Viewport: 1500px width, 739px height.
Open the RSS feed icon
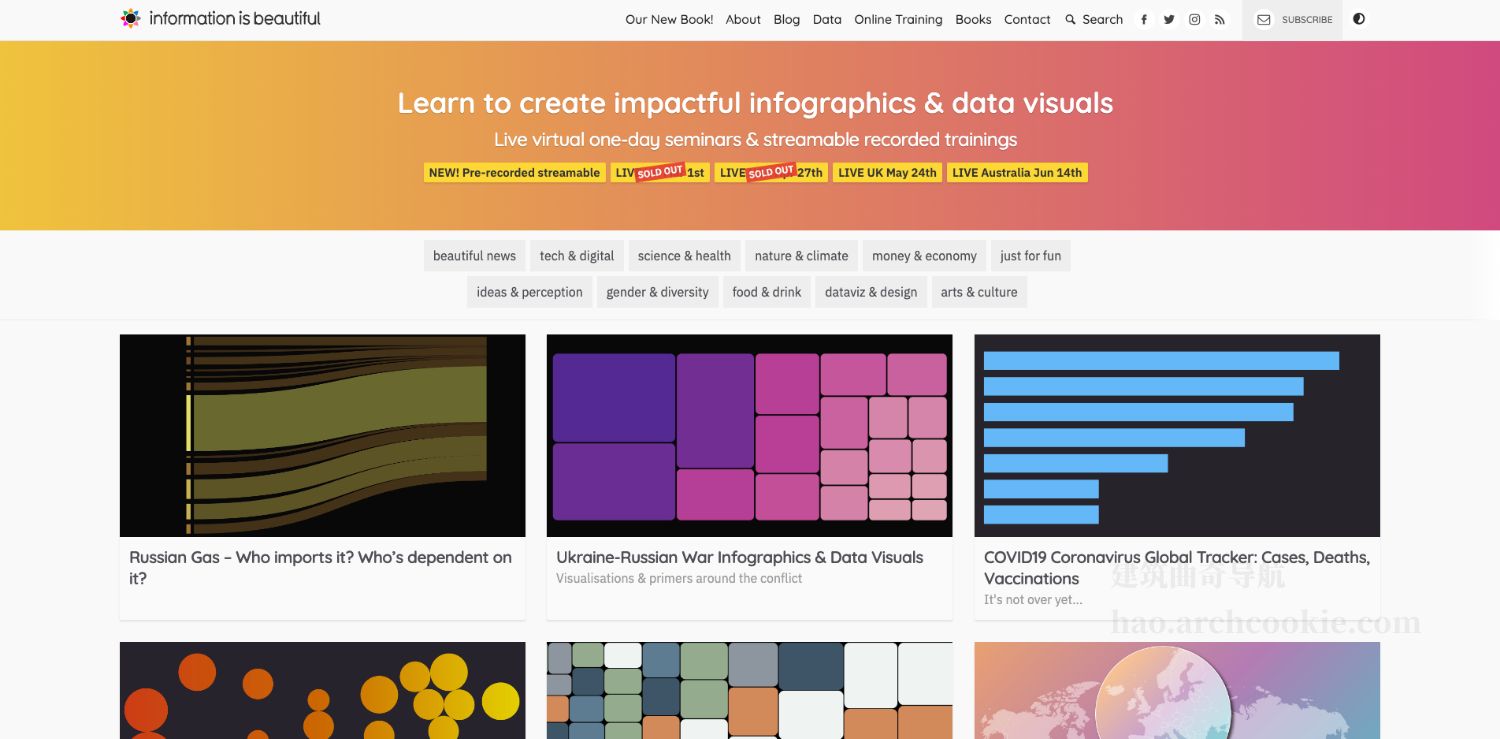(1220, 20)
